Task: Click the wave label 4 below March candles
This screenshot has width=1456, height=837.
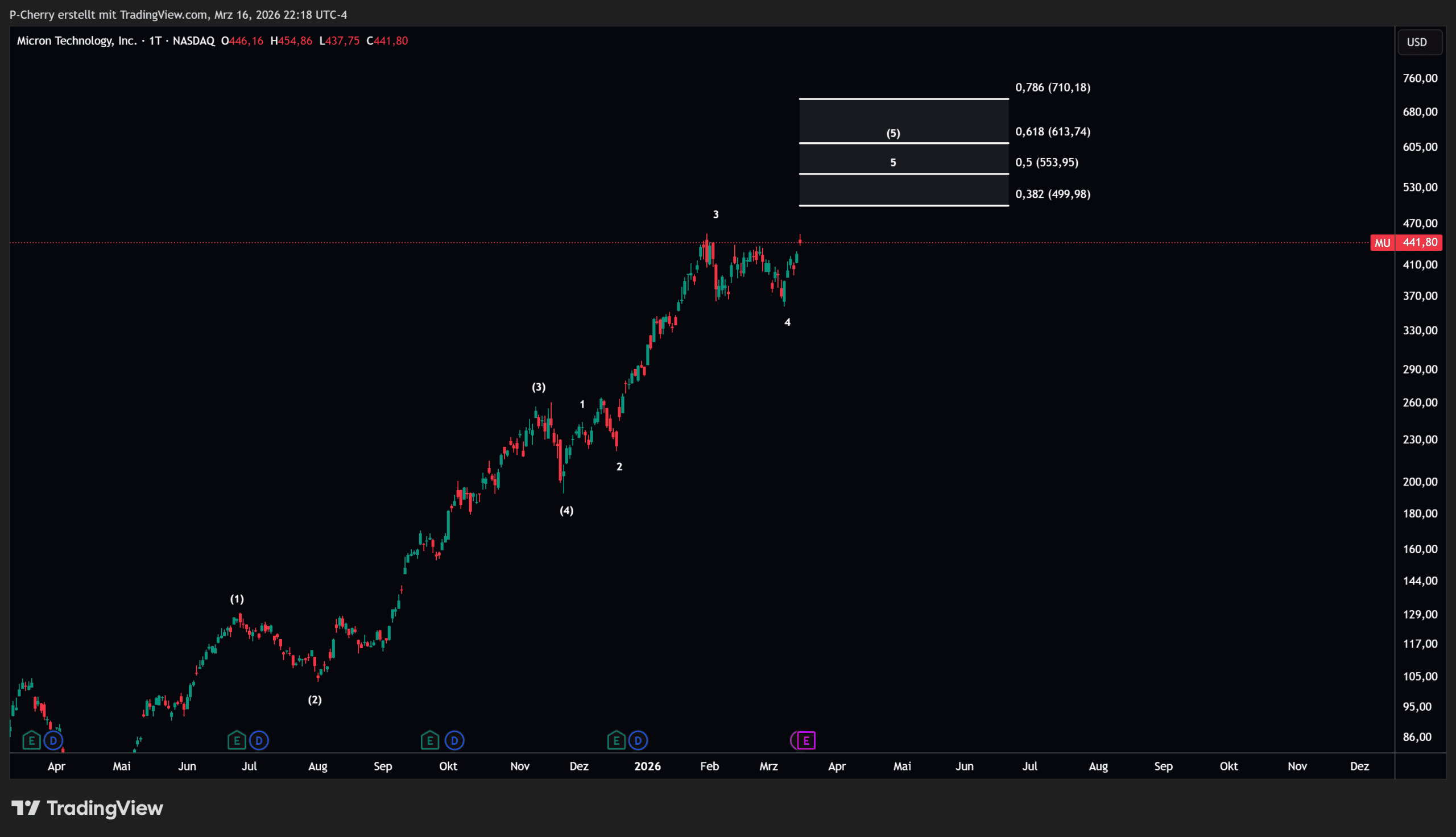Action: point(787,322)
